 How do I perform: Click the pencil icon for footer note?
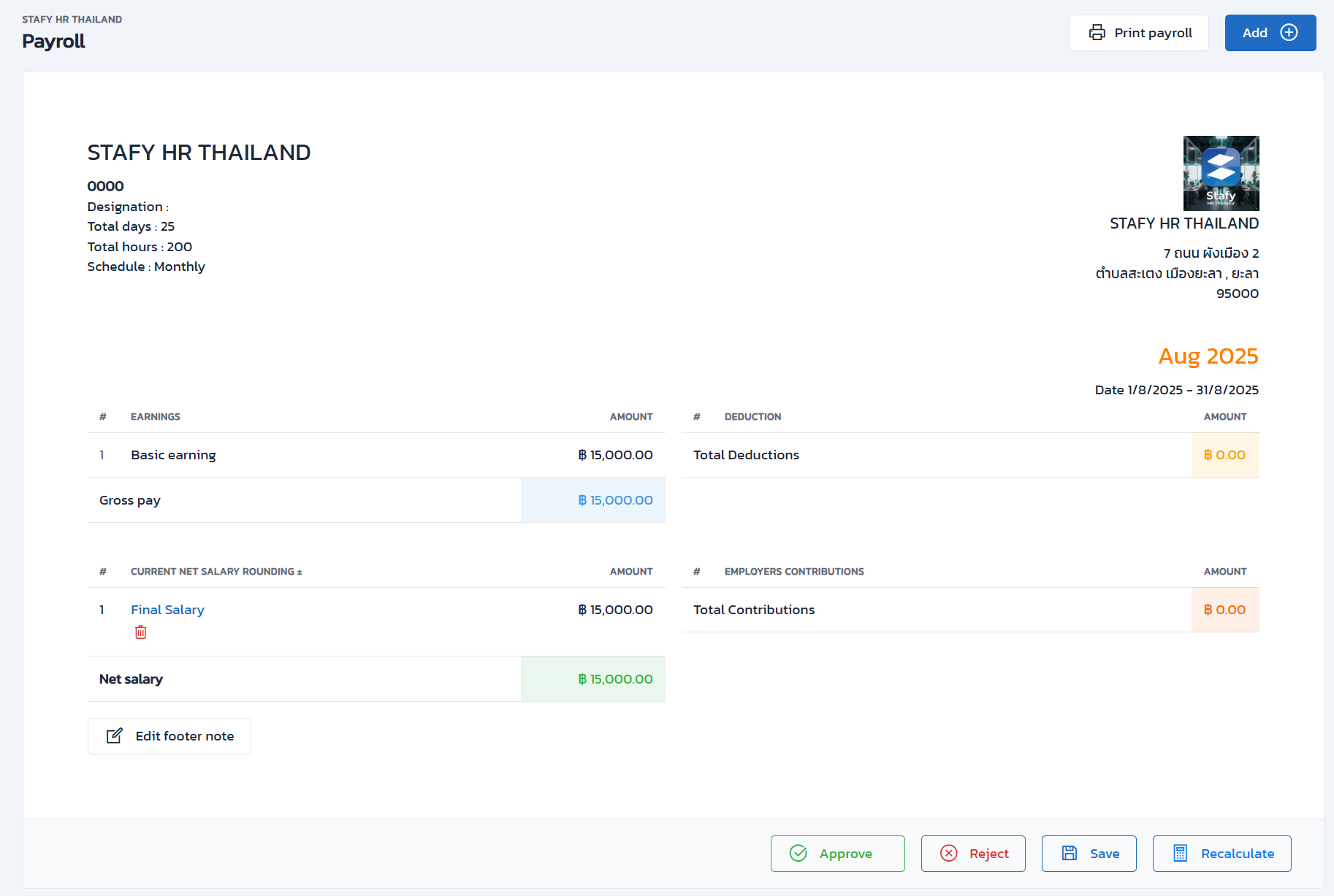115,736
